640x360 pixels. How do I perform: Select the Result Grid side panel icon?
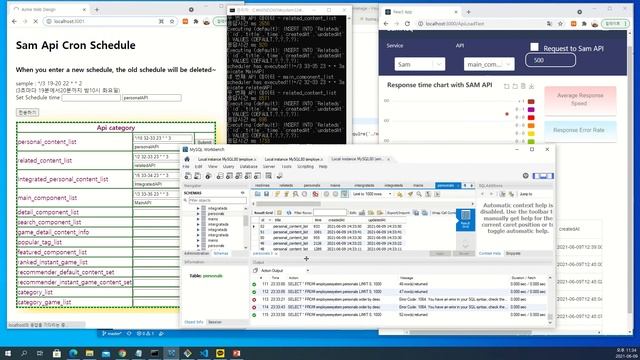point(465,219)
